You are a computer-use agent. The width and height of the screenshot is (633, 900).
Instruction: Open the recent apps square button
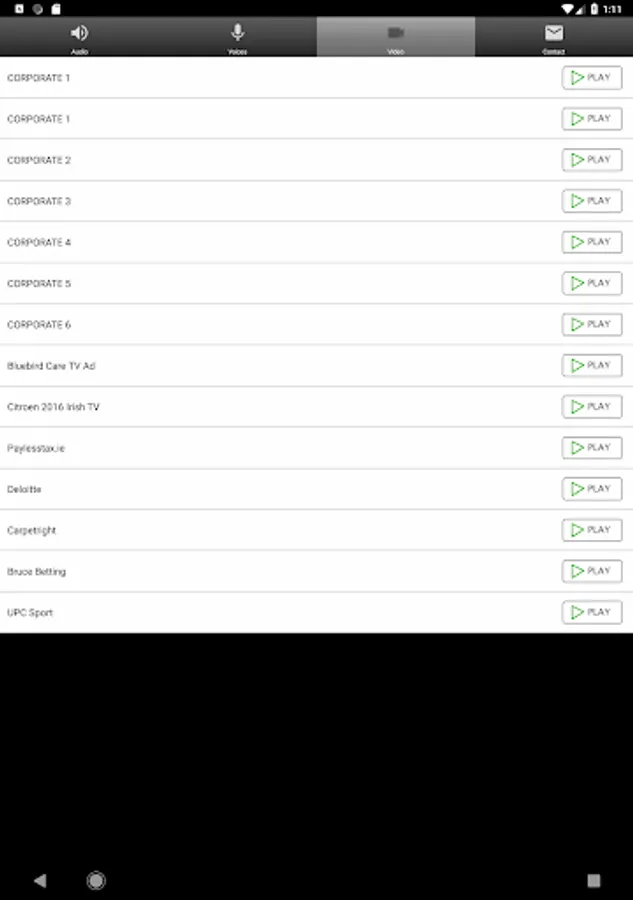pyautogui.click(x=594, y=880)
